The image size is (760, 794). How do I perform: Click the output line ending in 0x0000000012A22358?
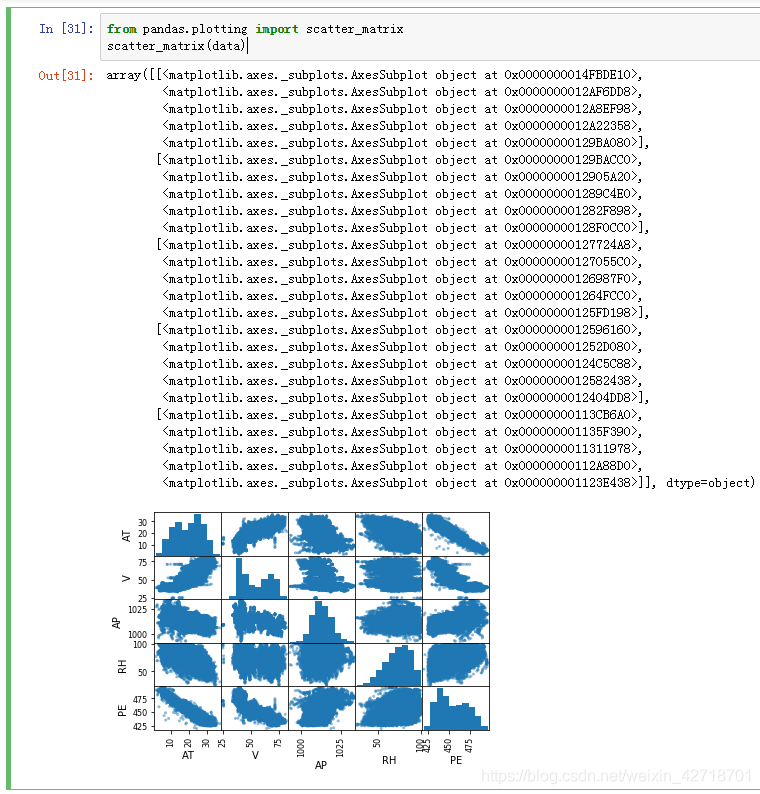pos(402,126)
